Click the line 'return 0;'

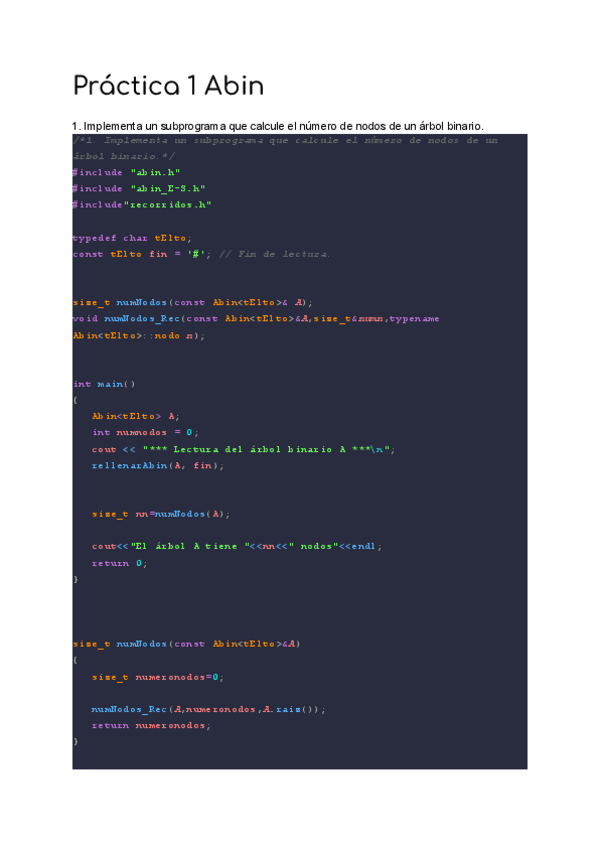pos(120,564)
